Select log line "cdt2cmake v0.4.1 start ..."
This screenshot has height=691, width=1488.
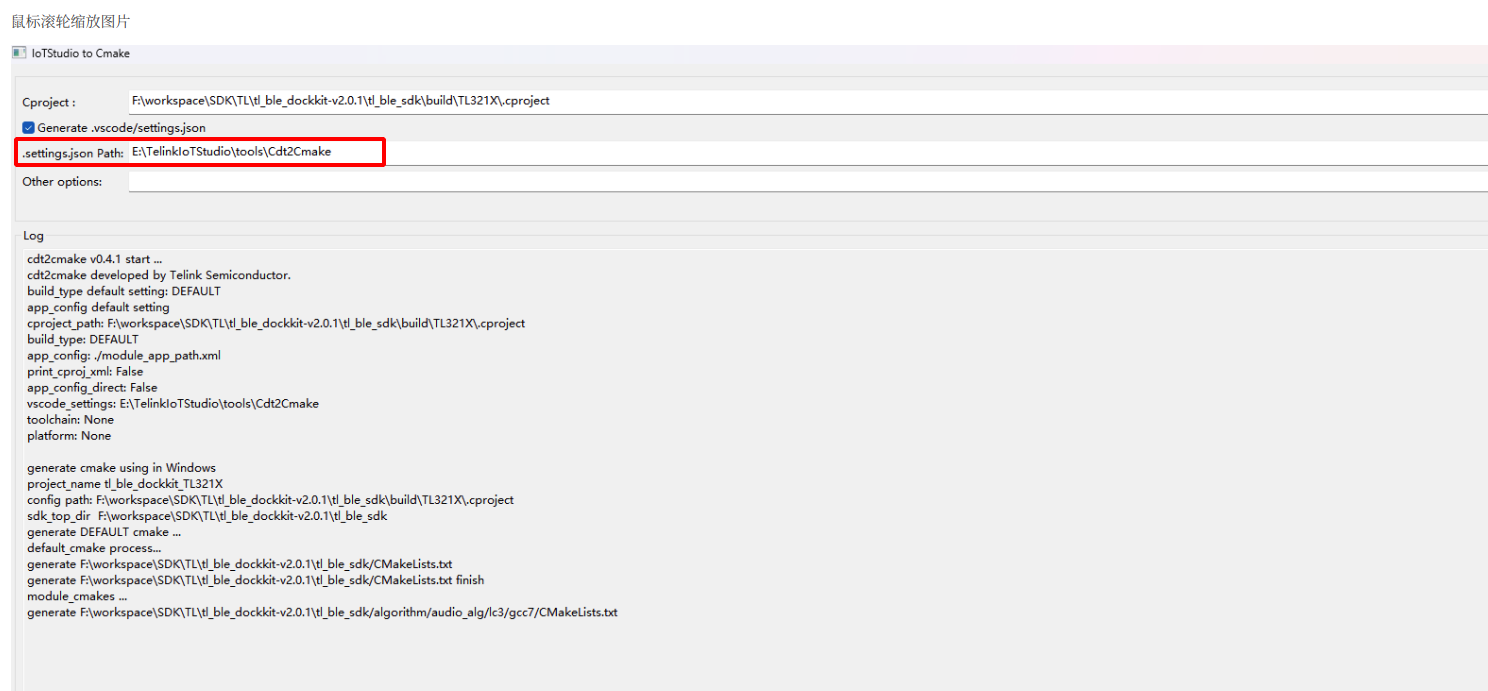(x=95, y=259)
